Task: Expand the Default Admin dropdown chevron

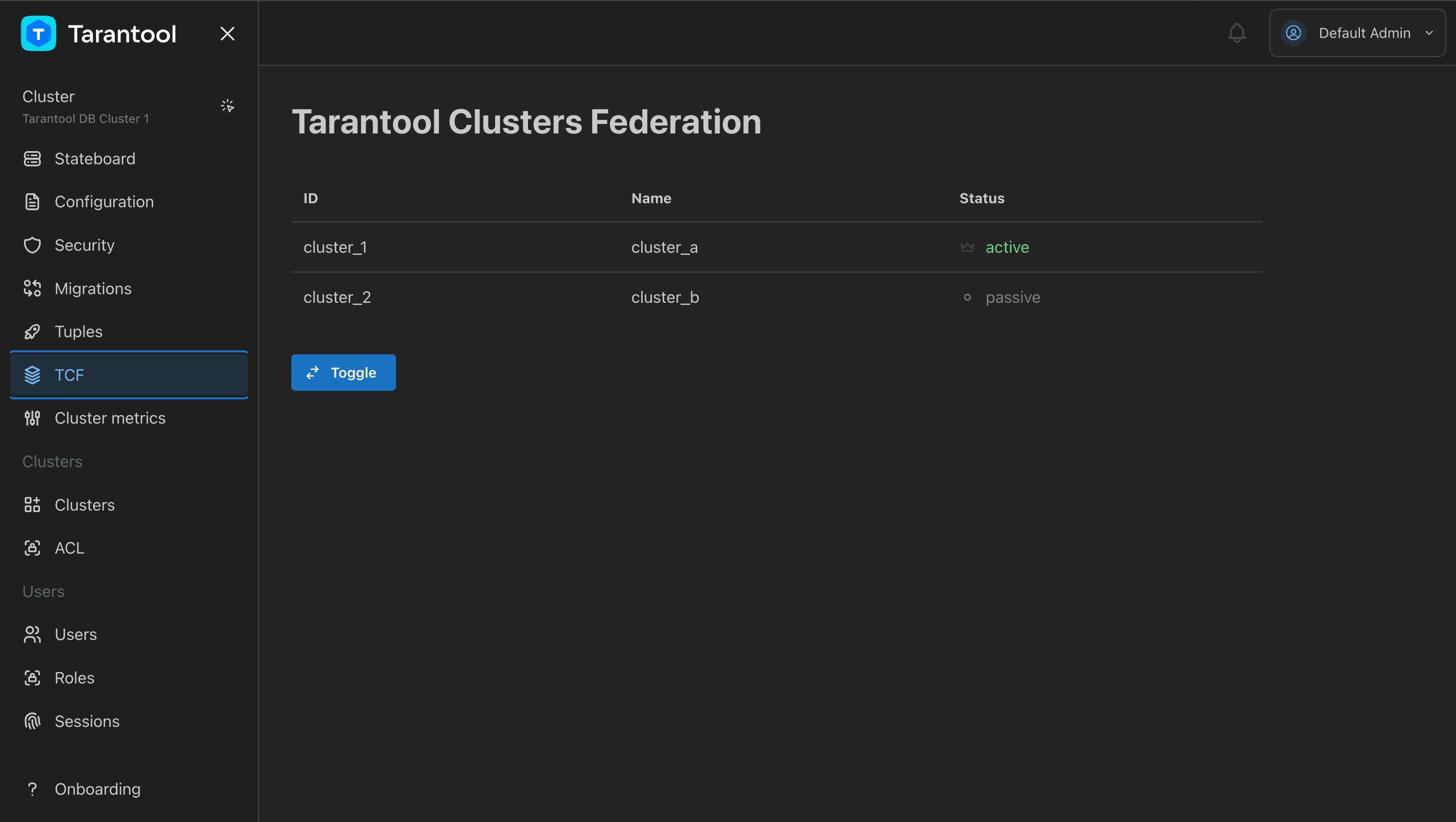Action: [1429, 33]
